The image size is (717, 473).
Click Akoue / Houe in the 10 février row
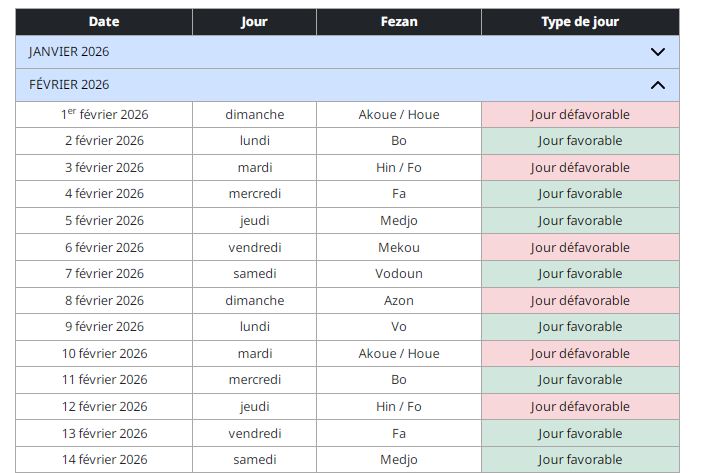[x=399, y=354]
